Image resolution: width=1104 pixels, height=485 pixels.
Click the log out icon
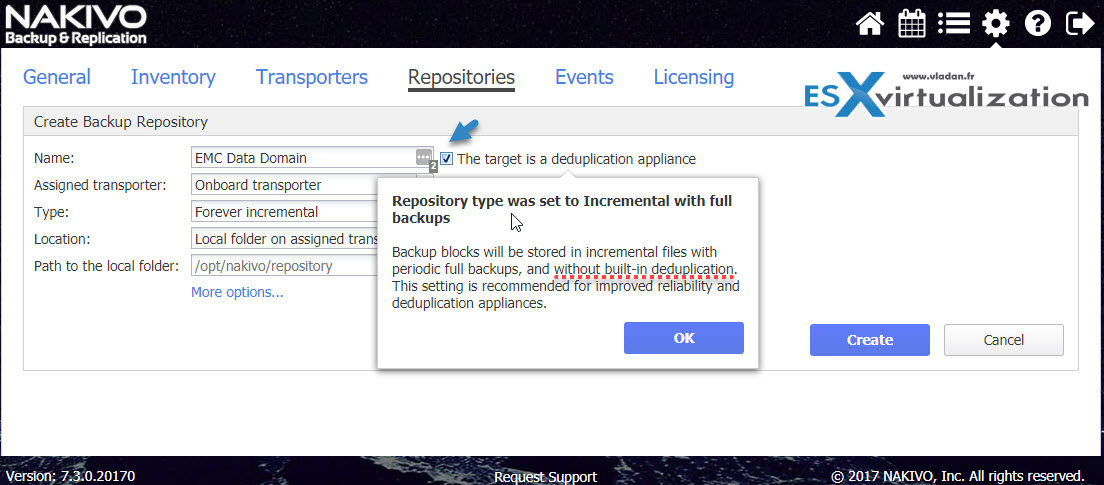1080,24
